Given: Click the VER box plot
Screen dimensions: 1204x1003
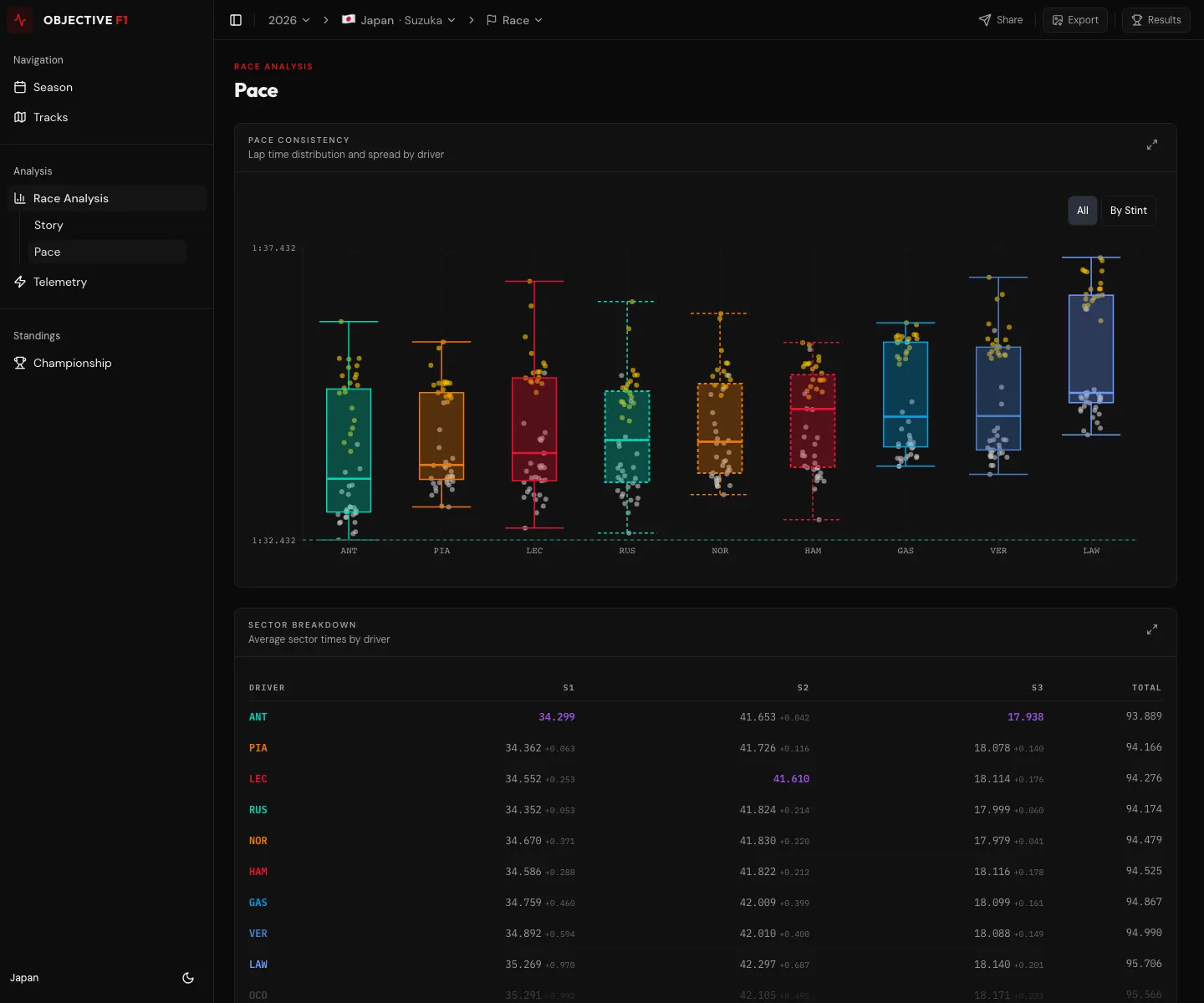Looking at the screenshot, I should pyautogui.click(x=998, y=399).
